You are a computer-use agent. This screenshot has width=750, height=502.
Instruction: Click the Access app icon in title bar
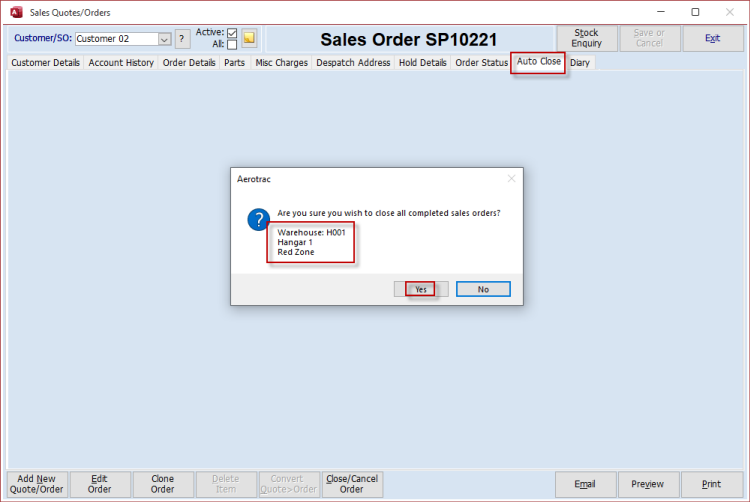[15, 12]
